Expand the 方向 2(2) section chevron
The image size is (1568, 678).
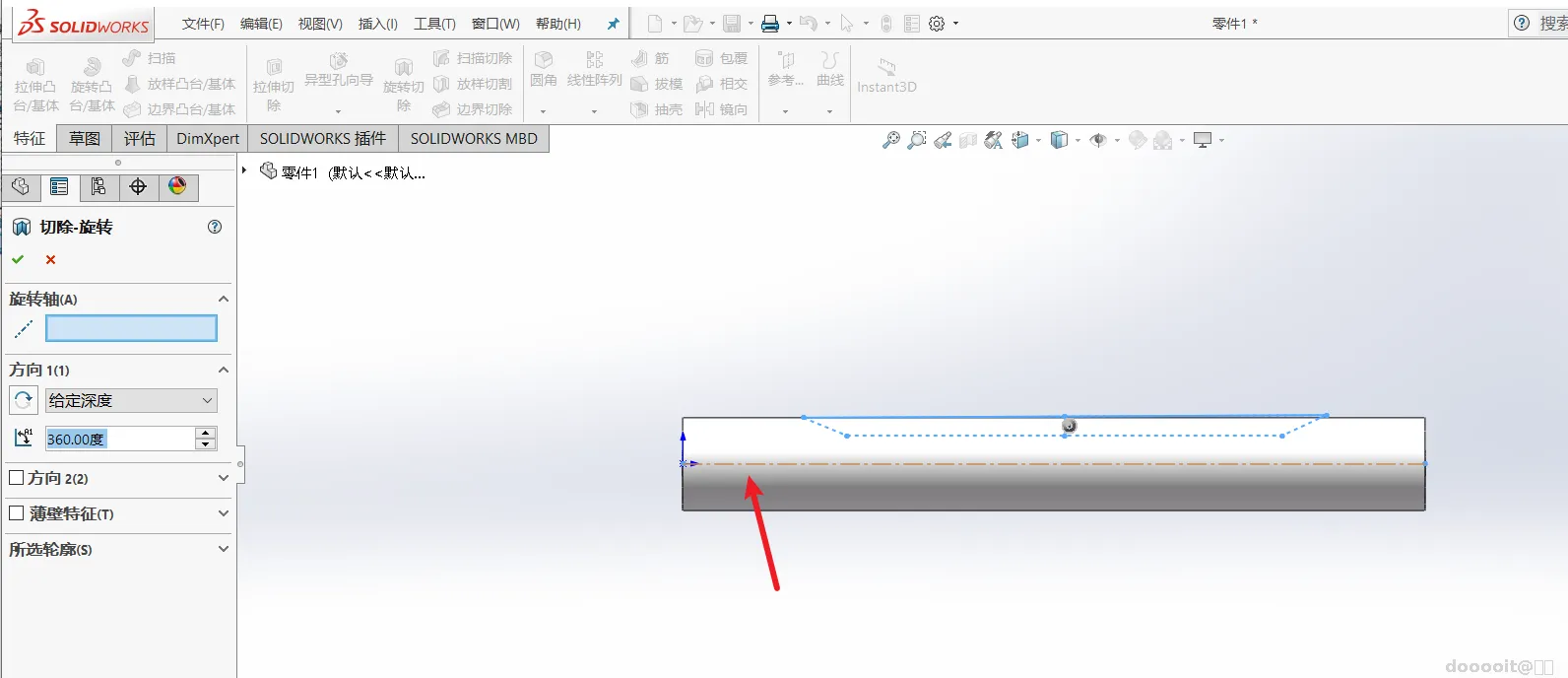[224, 478]
